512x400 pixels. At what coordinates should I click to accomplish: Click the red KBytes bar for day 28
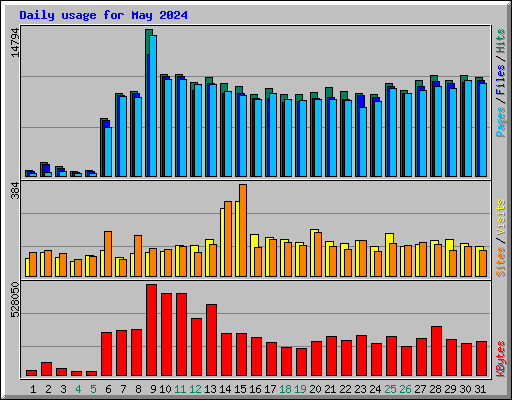click(x=436, y=351)
